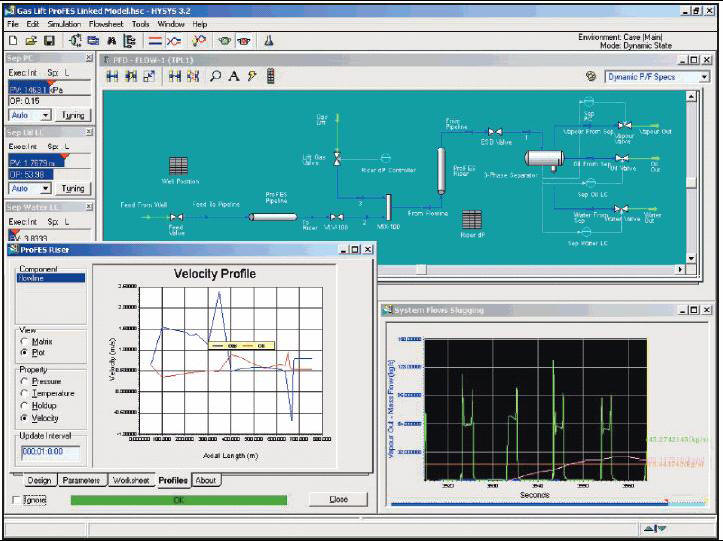Choose the Matrix view radio button
The height and width of the screenshot is (541, 723).
click(24, 342)
